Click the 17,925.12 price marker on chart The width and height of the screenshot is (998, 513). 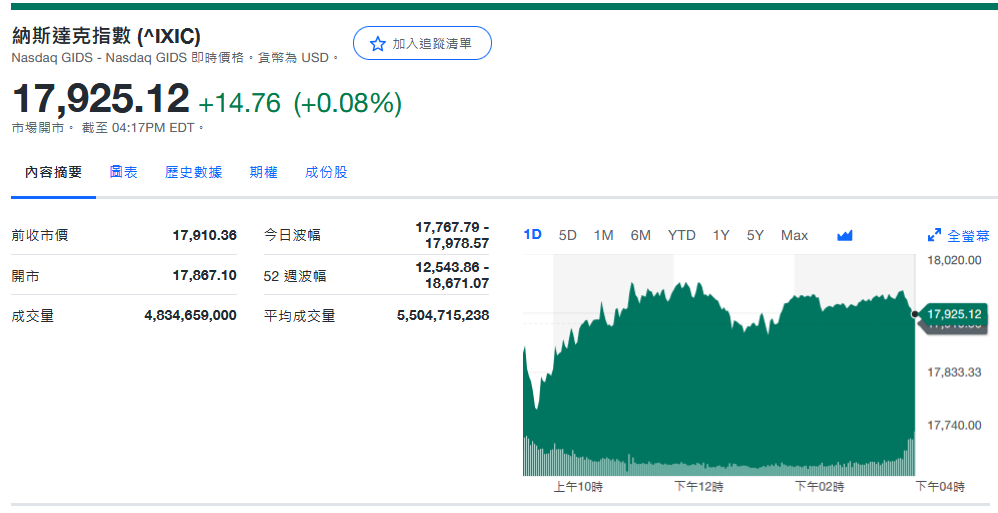[x=953, y=314]
